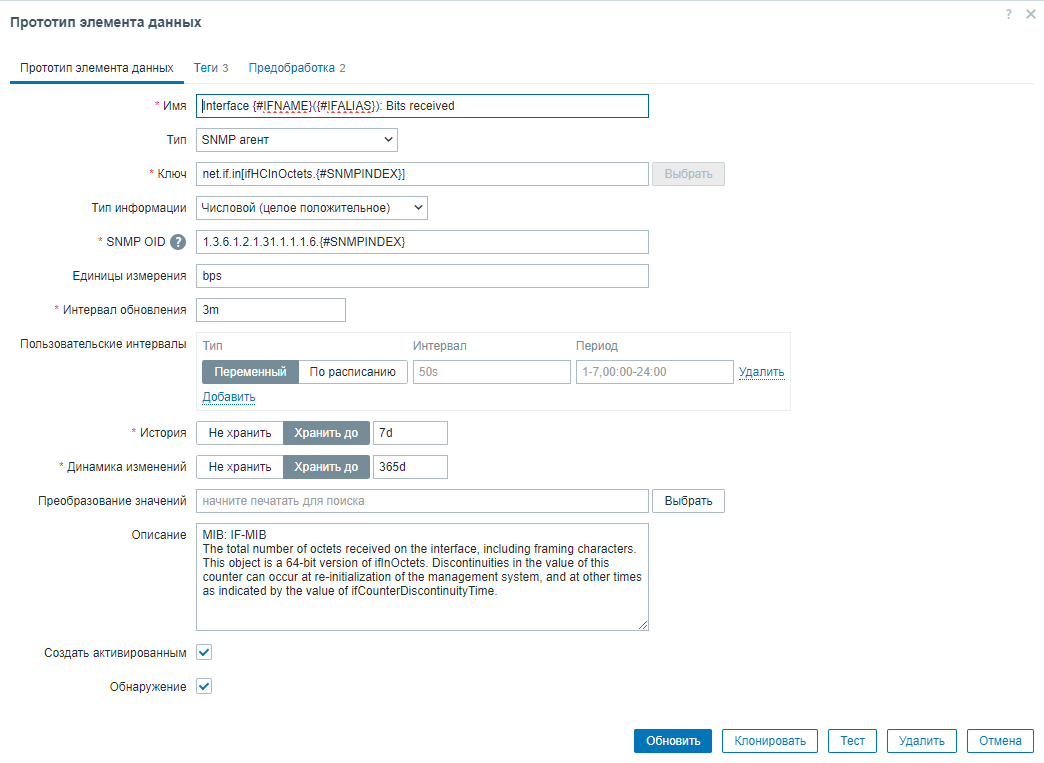
Task: Focus the Единицы измерения input field
Action: (x=421, y=276)
